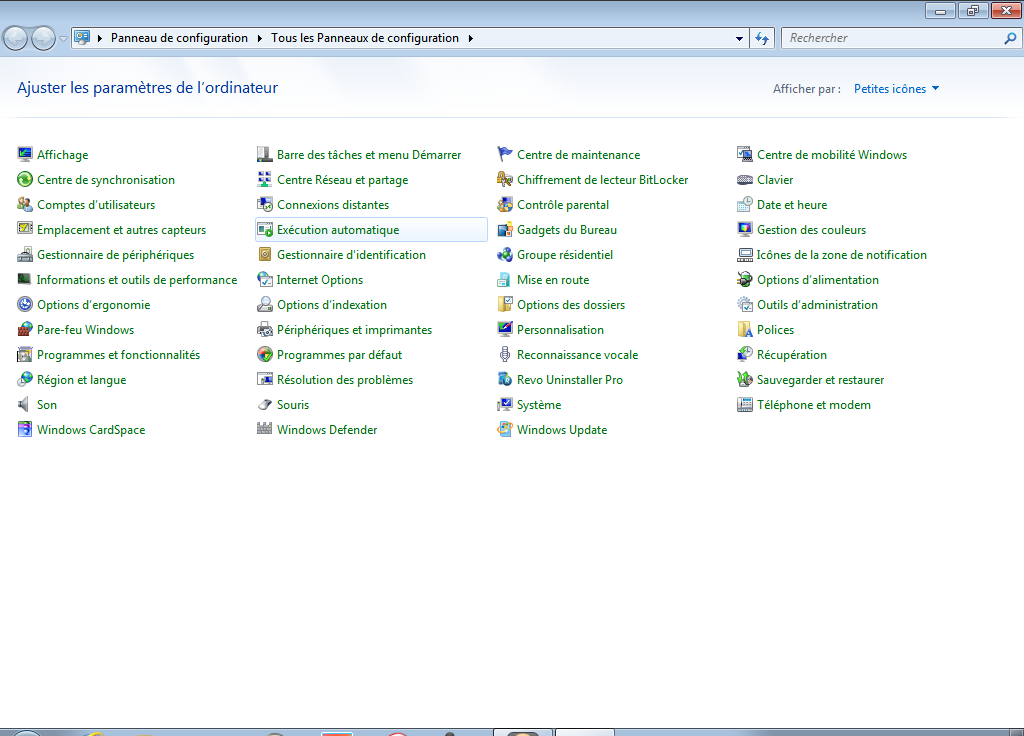Open the Programmes et fonctionnalités link
Image resolution: width=1024 pixels, height=736 pixels.
pyautogui.click(x=118, y=355)
